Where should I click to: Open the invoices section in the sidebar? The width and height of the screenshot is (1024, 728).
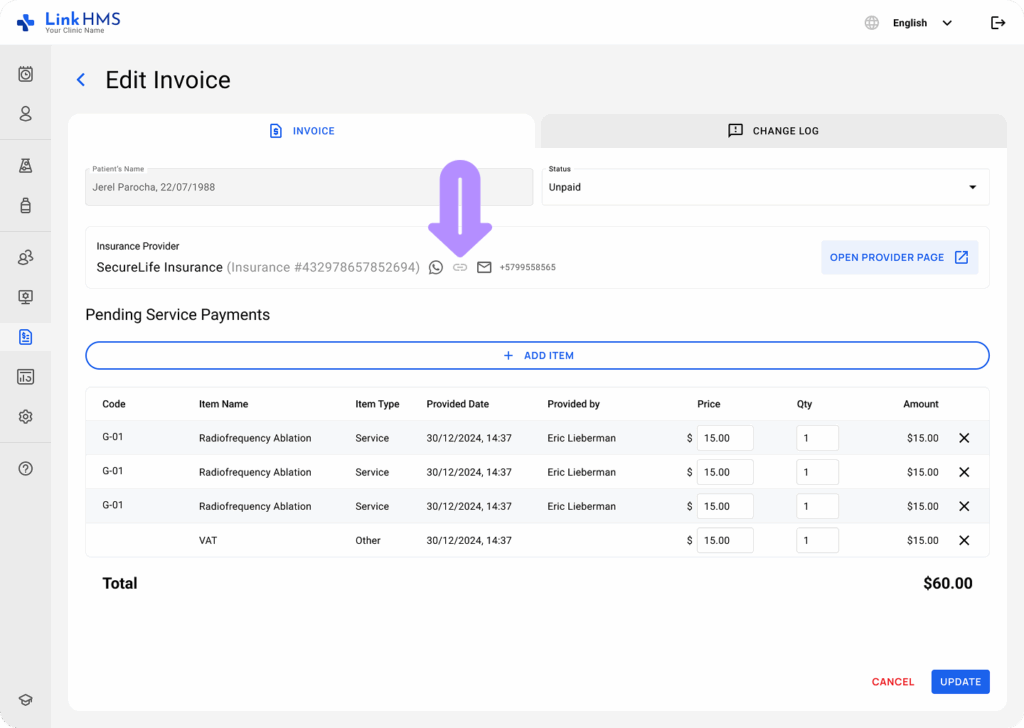26,337
